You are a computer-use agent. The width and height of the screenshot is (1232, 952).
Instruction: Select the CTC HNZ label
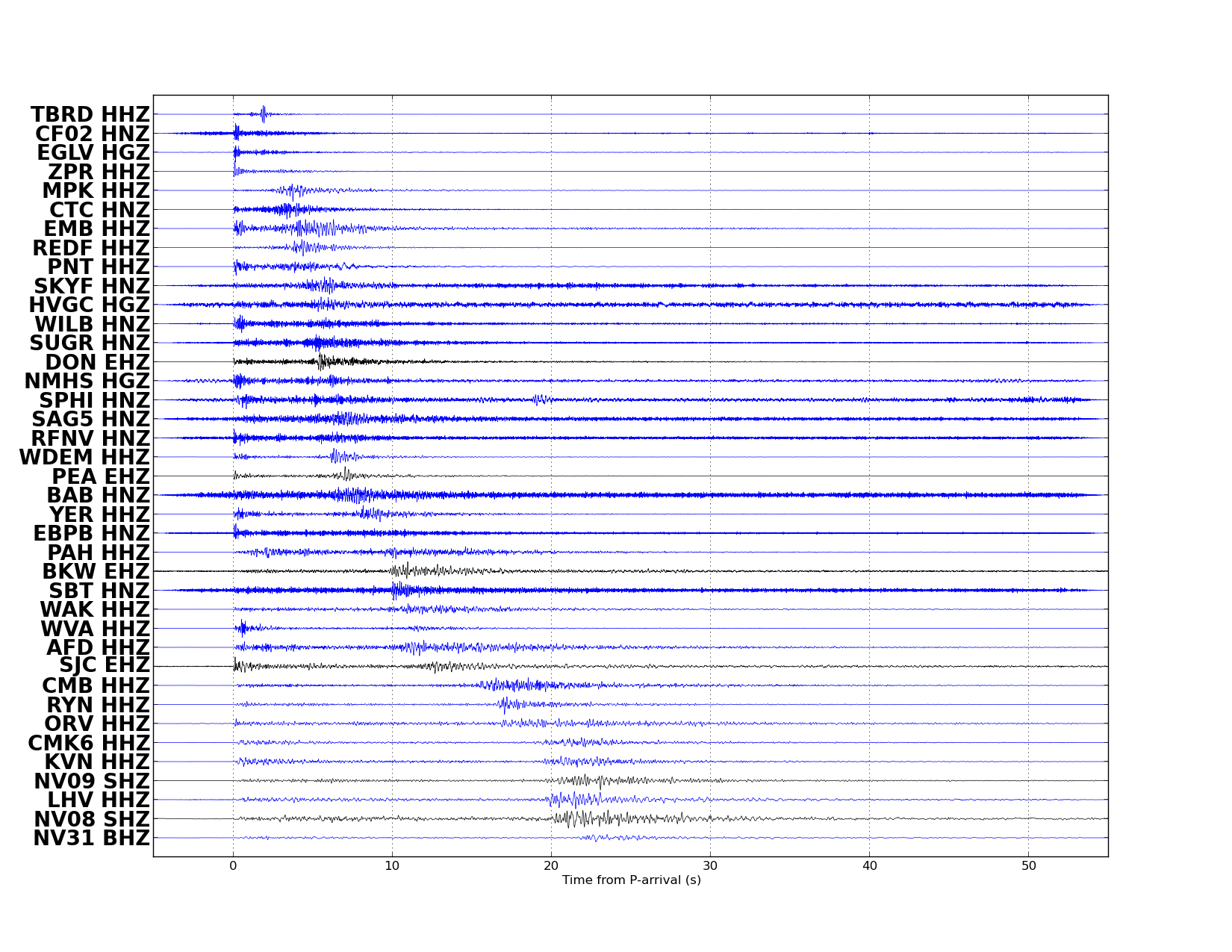(x=100, y=211)
